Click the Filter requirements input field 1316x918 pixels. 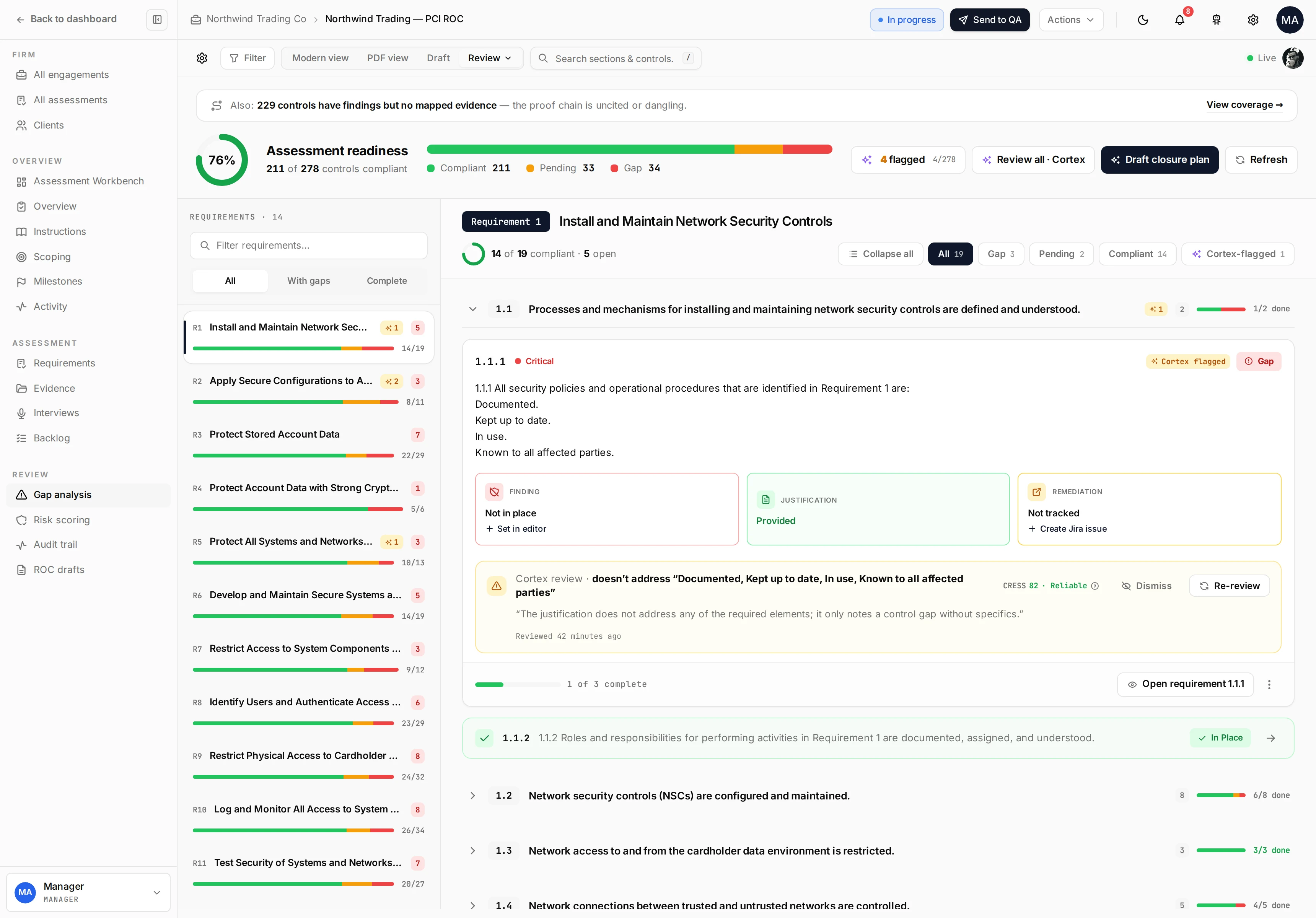(x=308, y=245)
